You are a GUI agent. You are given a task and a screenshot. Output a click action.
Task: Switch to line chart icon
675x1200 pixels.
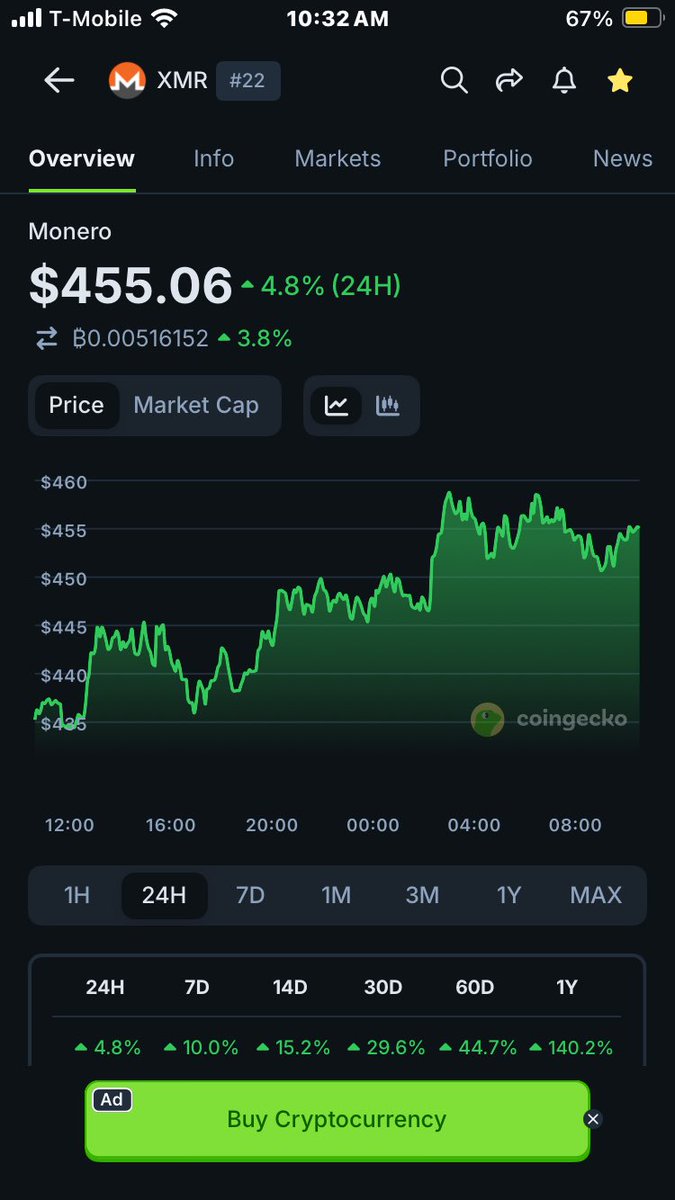click(336, 405)
